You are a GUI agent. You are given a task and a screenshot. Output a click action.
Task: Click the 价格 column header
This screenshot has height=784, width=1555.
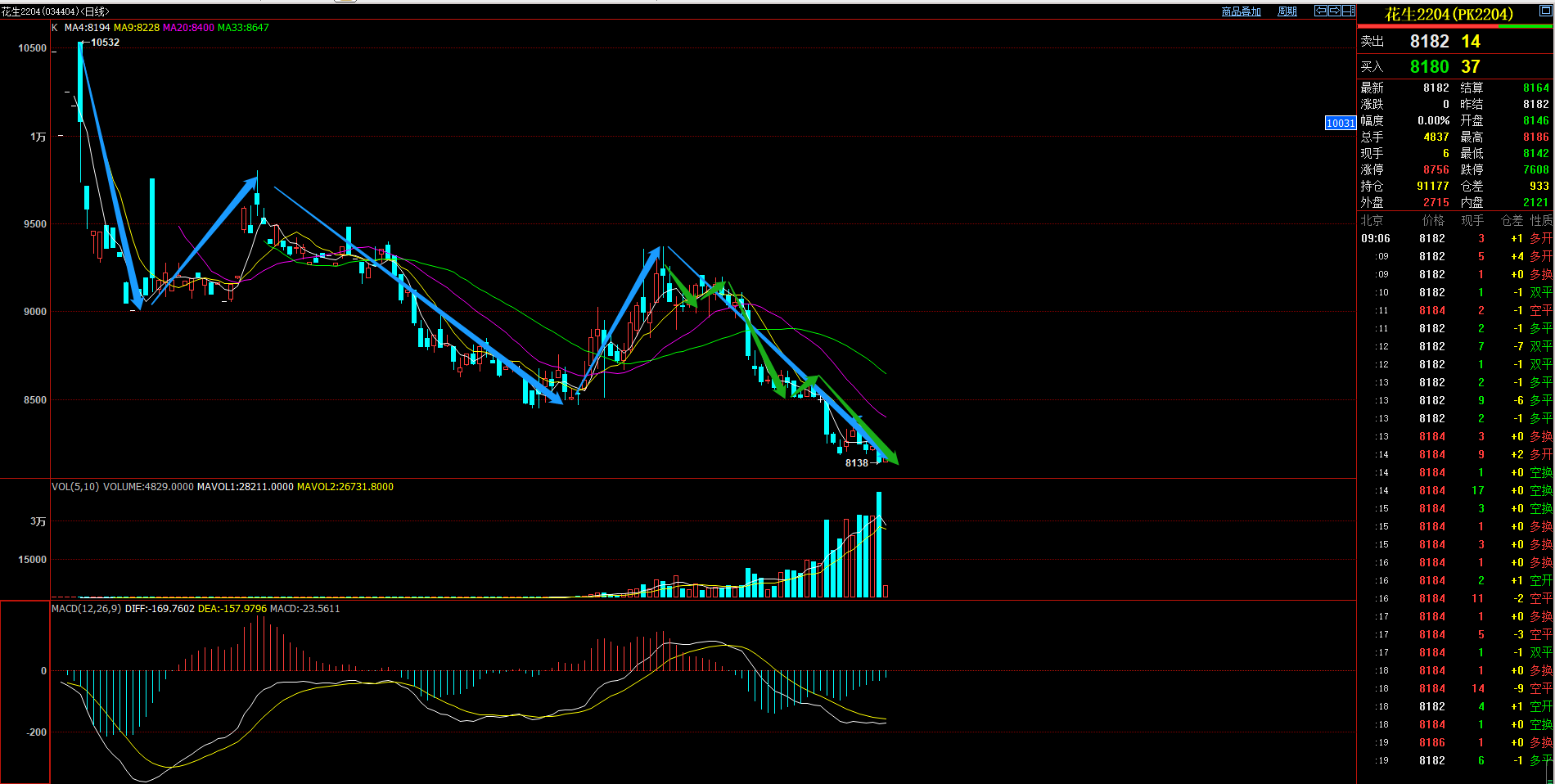click(x=1434, y=220)
